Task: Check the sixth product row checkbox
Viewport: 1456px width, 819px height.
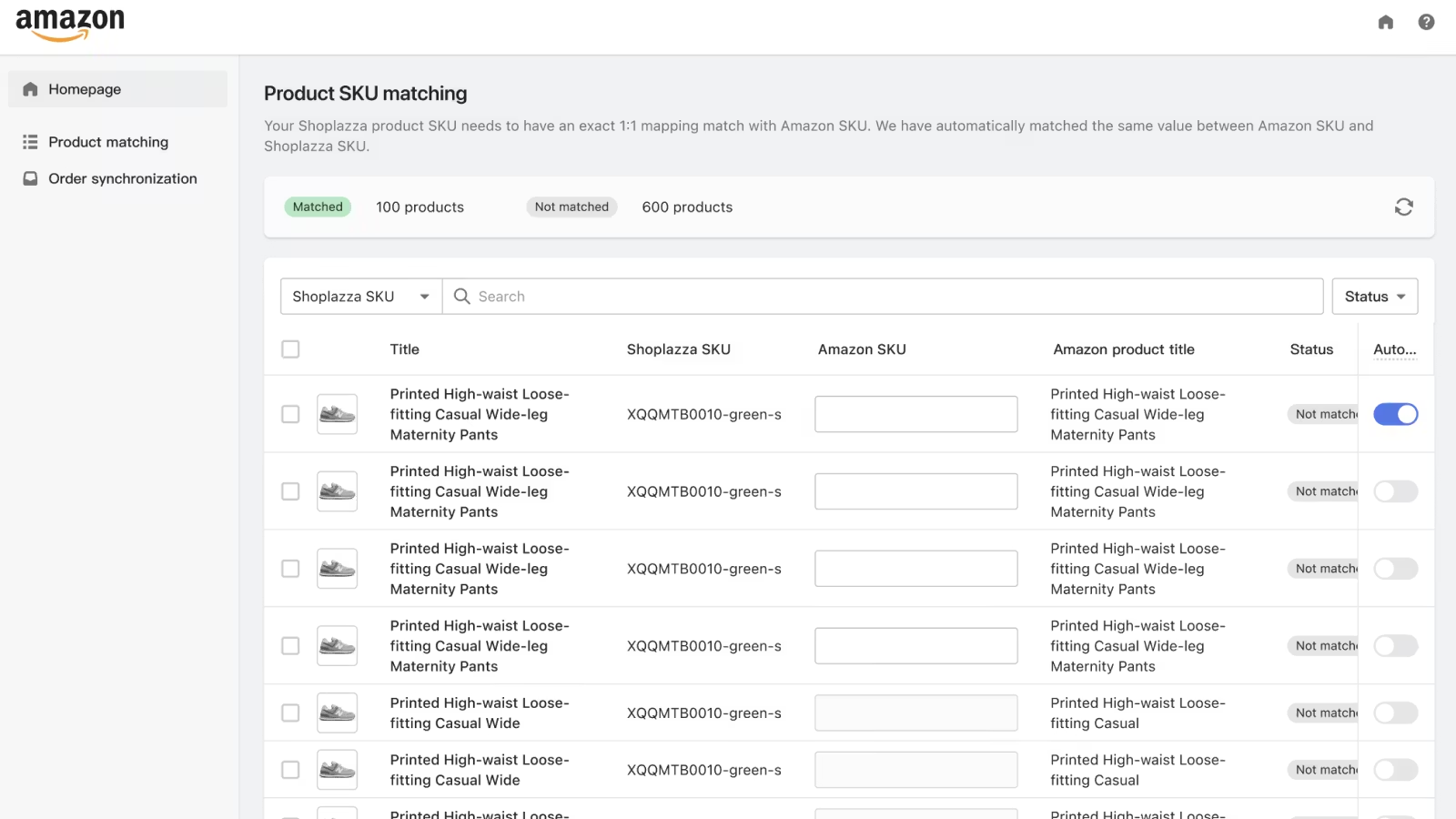Action: tap(290, 770)
